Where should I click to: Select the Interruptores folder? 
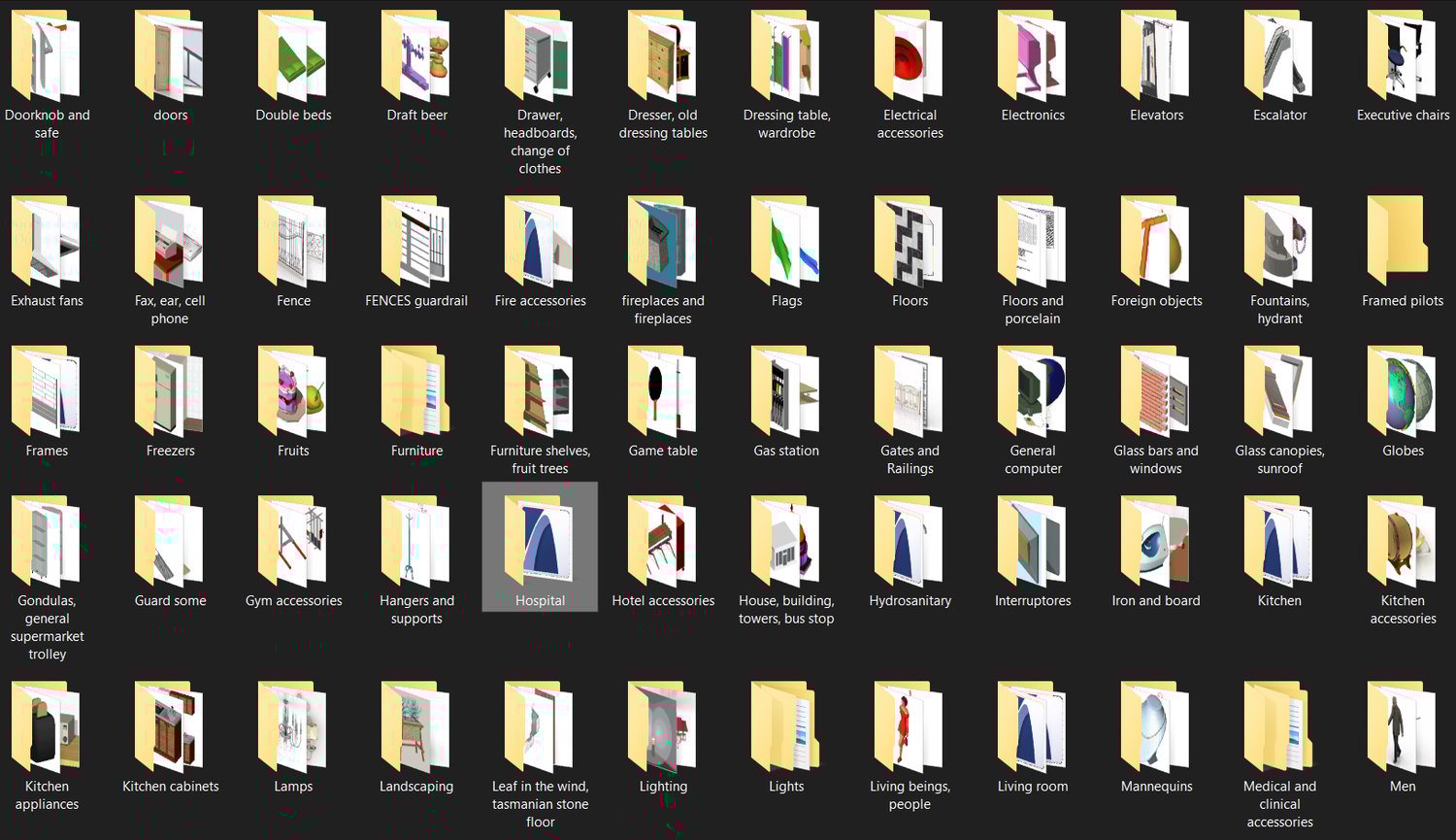[1033, 541]
